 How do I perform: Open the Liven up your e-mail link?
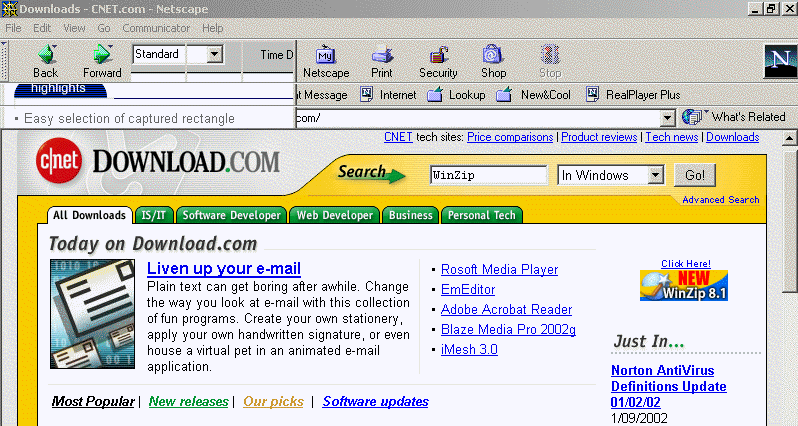pyautogui.click(x=224, y=268)
